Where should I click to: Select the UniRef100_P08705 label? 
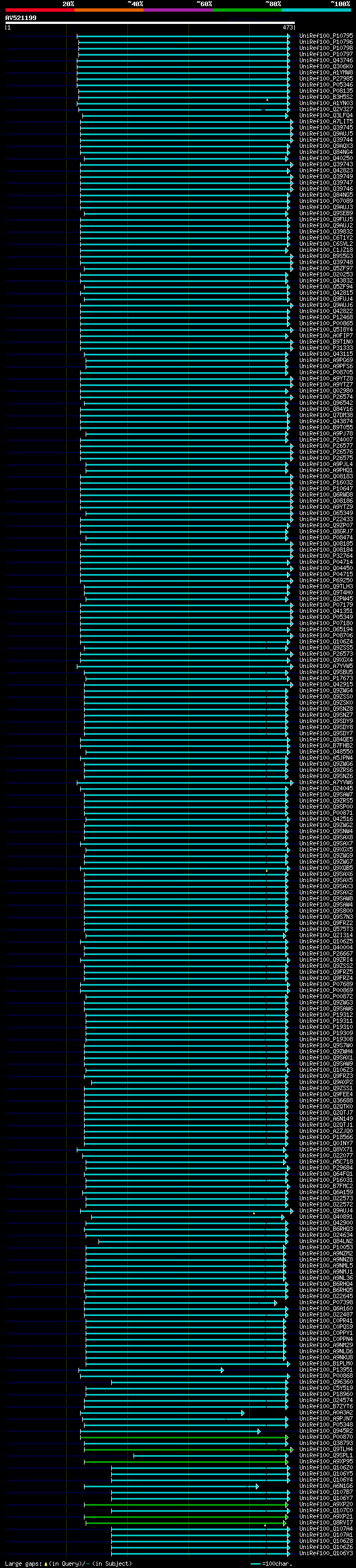pyautogui.click(x=325, y=373)
